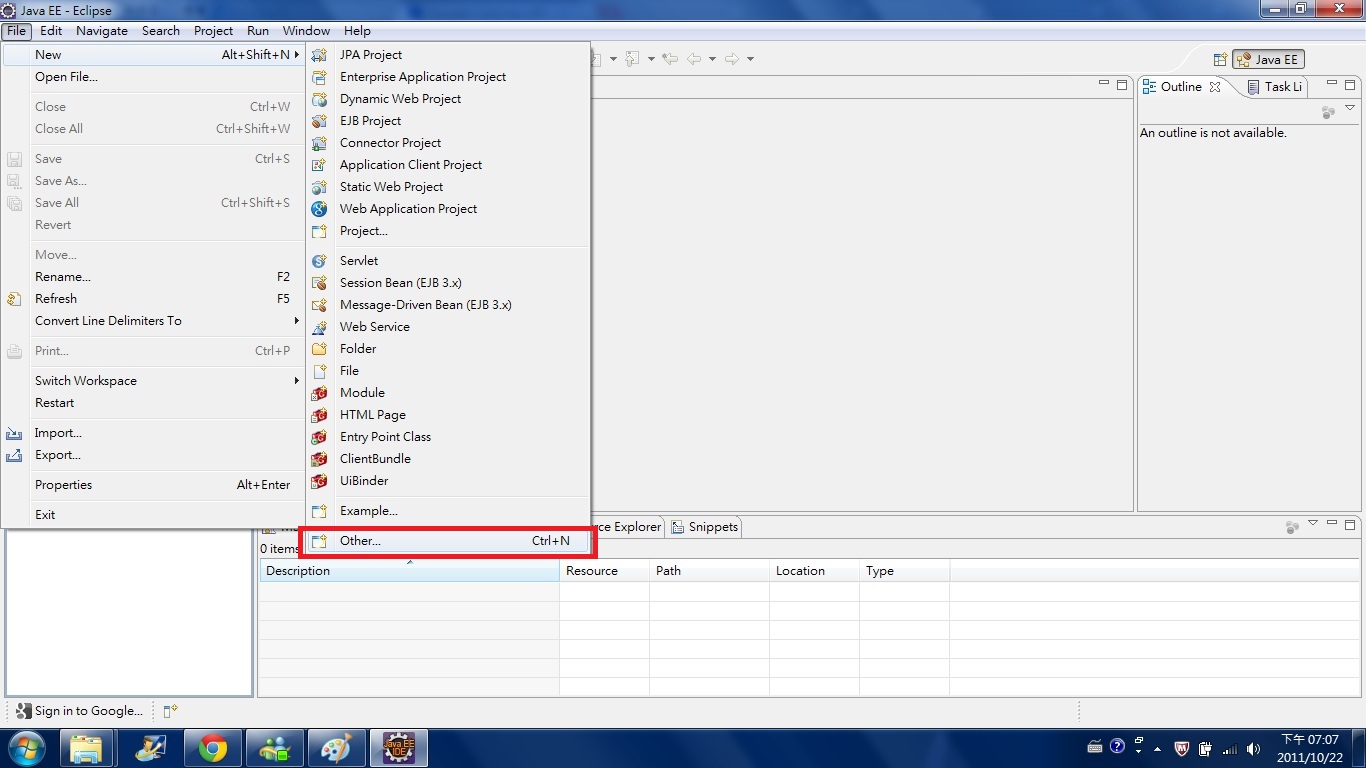Click the Location column header
The height and width of the screenshot is (768, 1366).
point(815,571)
